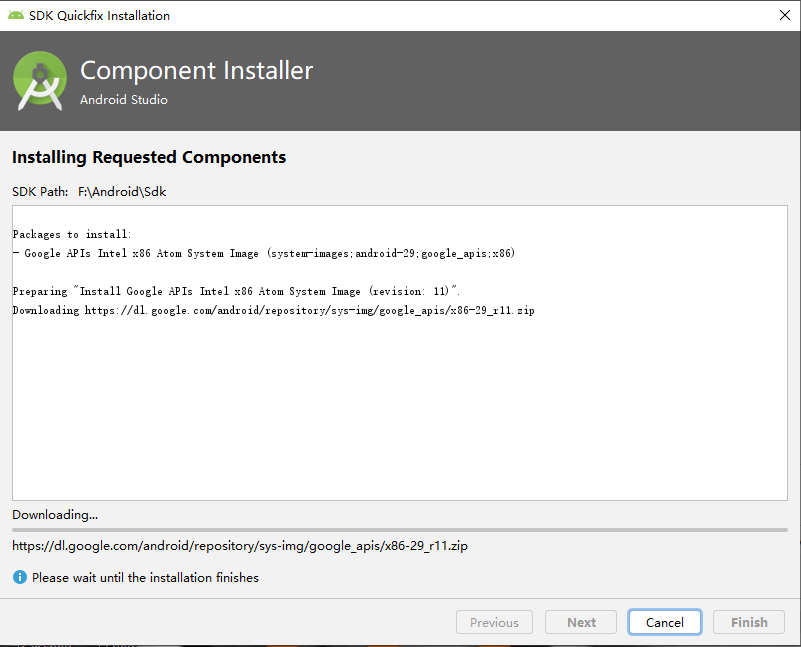Click the Android robot icon in title bar
801x647 pixels.
click(15, 15)
